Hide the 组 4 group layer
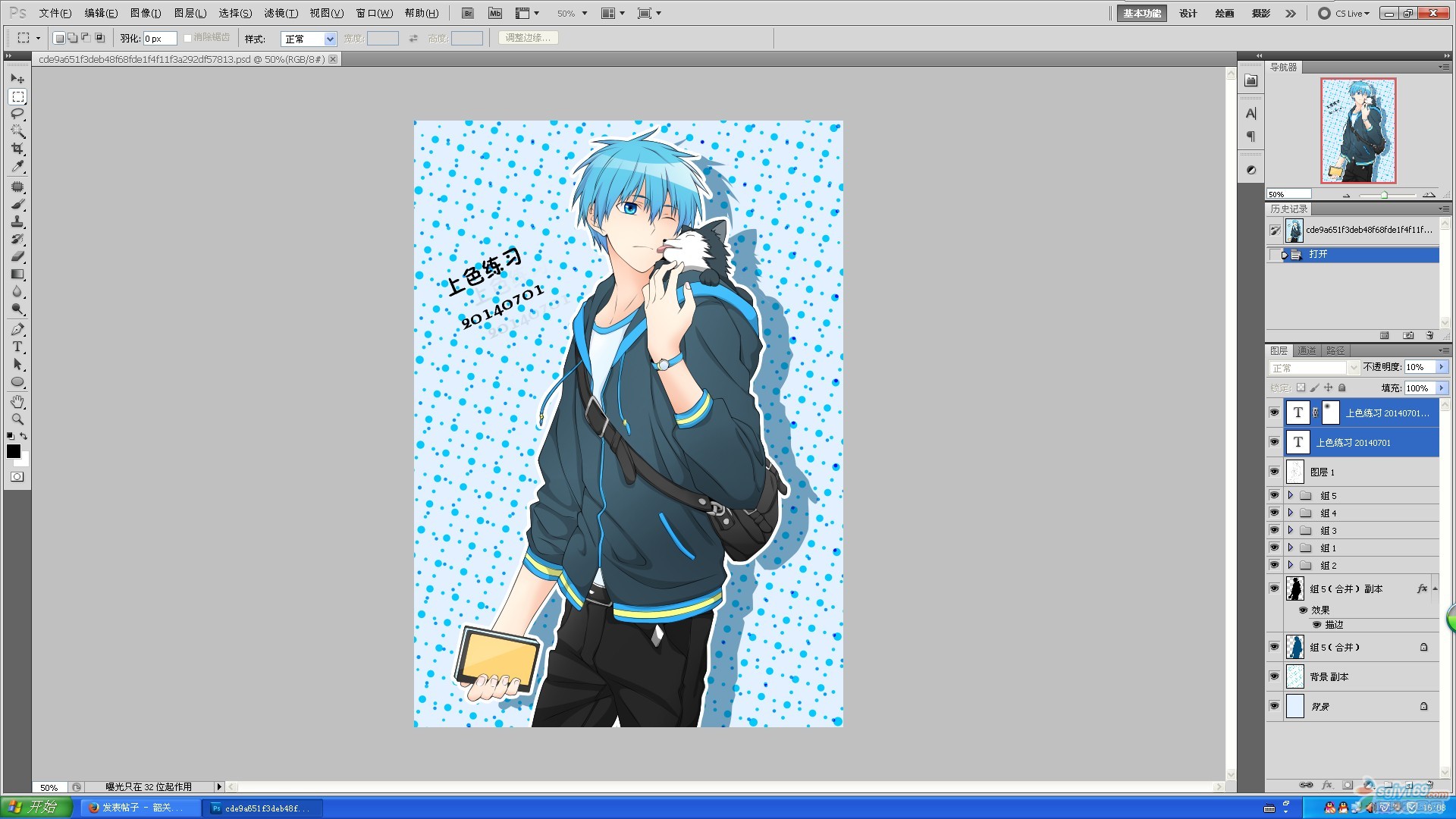Screen dimensions: 1456x819 1274,513
